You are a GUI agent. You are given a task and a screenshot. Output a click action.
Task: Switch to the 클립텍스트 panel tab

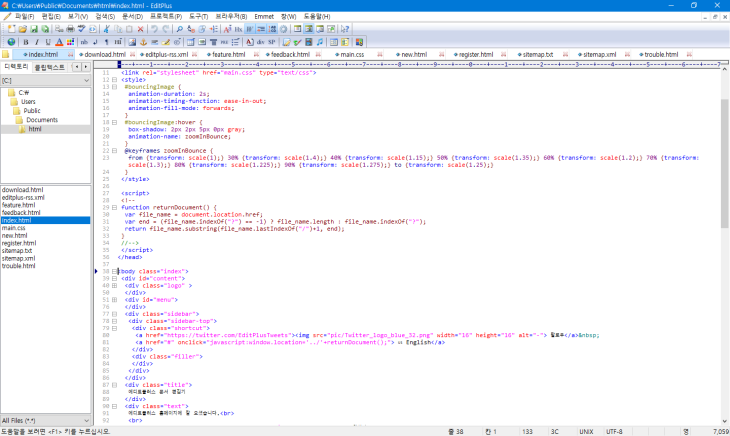(x=49, y=66)
